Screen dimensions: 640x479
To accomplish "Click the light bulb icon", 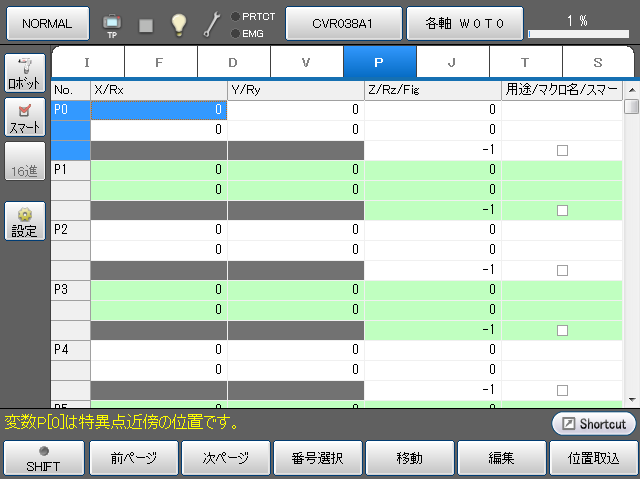I will [178, 24].
